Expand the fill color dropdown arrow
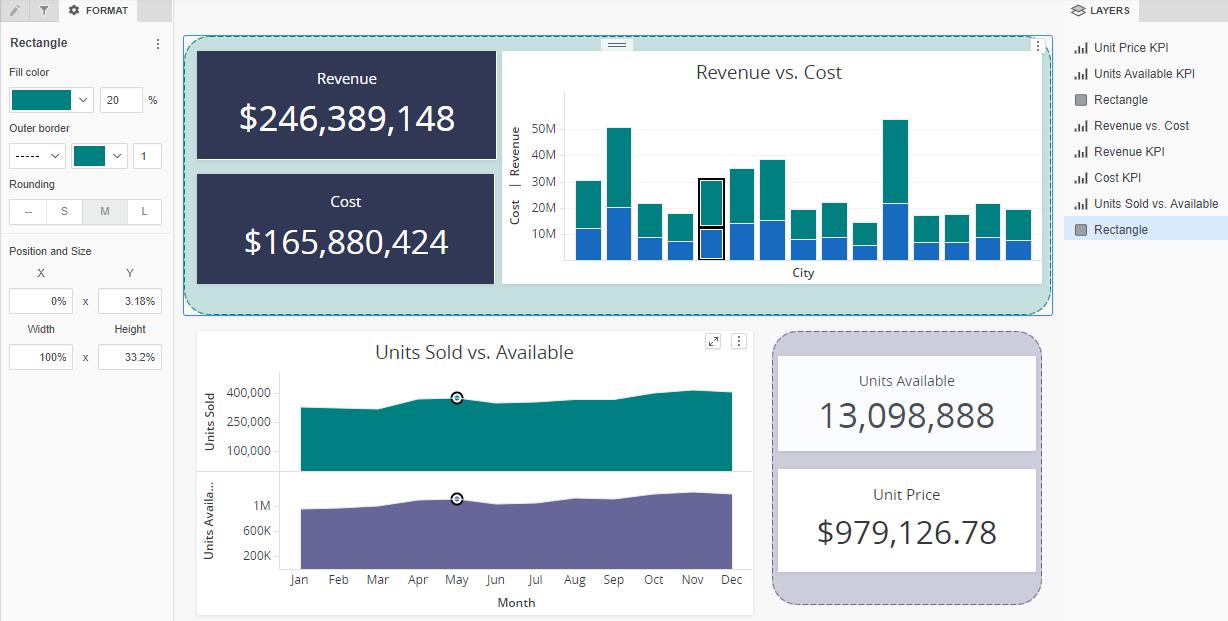Image resolution: width=1228 pixels, height=621 pixels. [x=84, y=100]
